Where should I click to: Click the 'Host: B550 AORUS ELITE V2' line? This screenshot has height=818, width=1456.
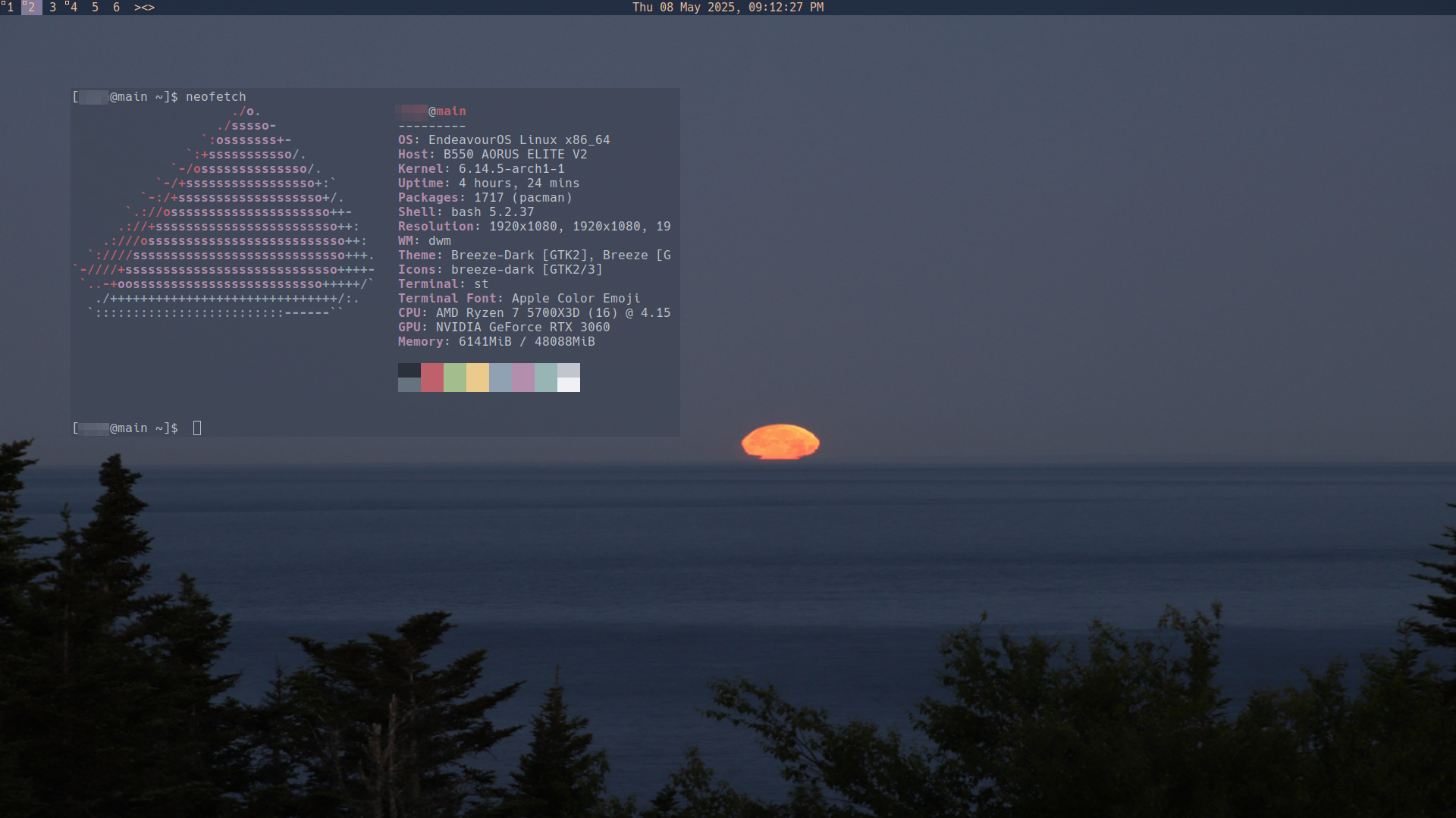pos(493,155)
